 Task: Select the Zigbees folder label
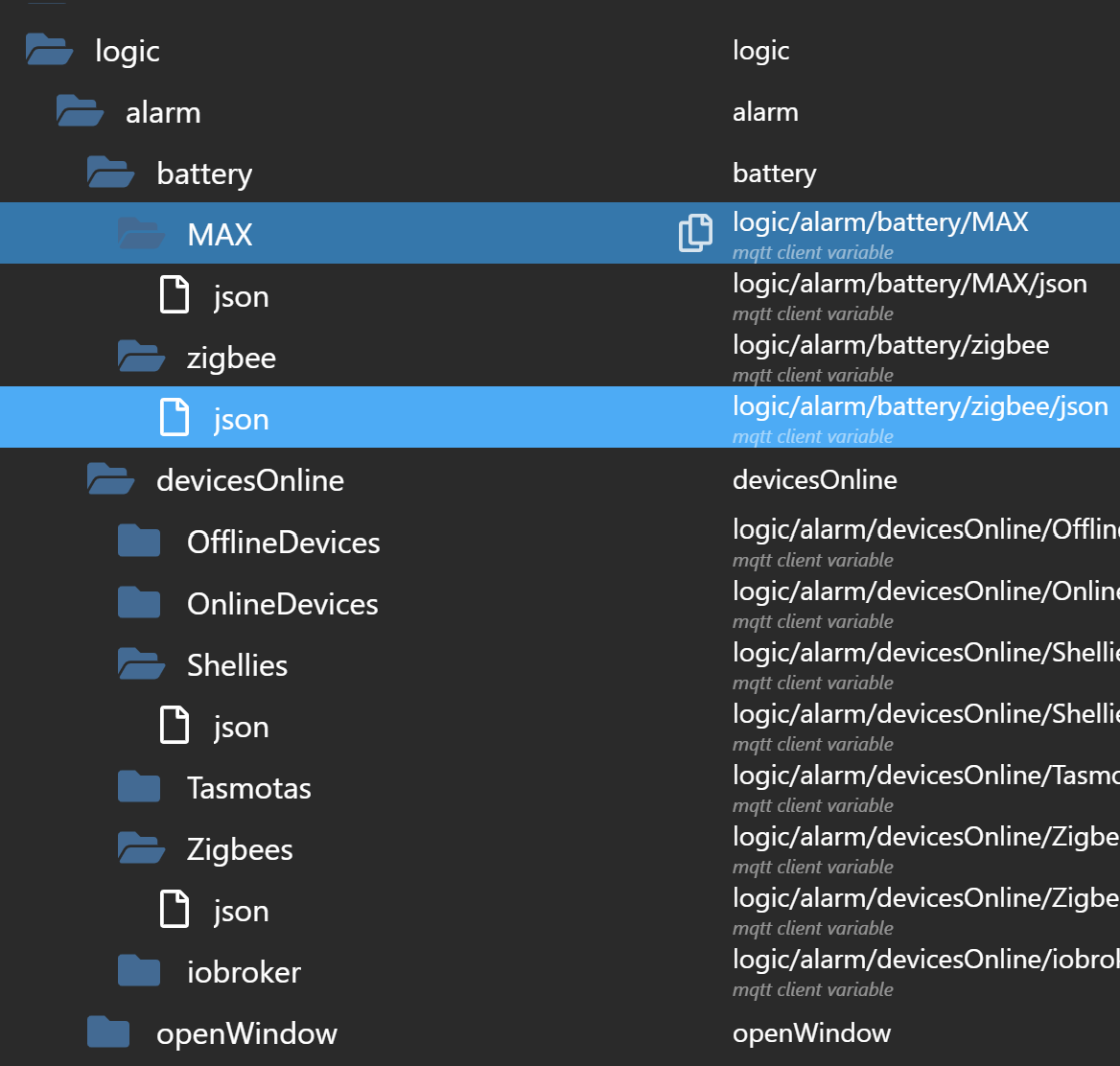coord(240,848)
